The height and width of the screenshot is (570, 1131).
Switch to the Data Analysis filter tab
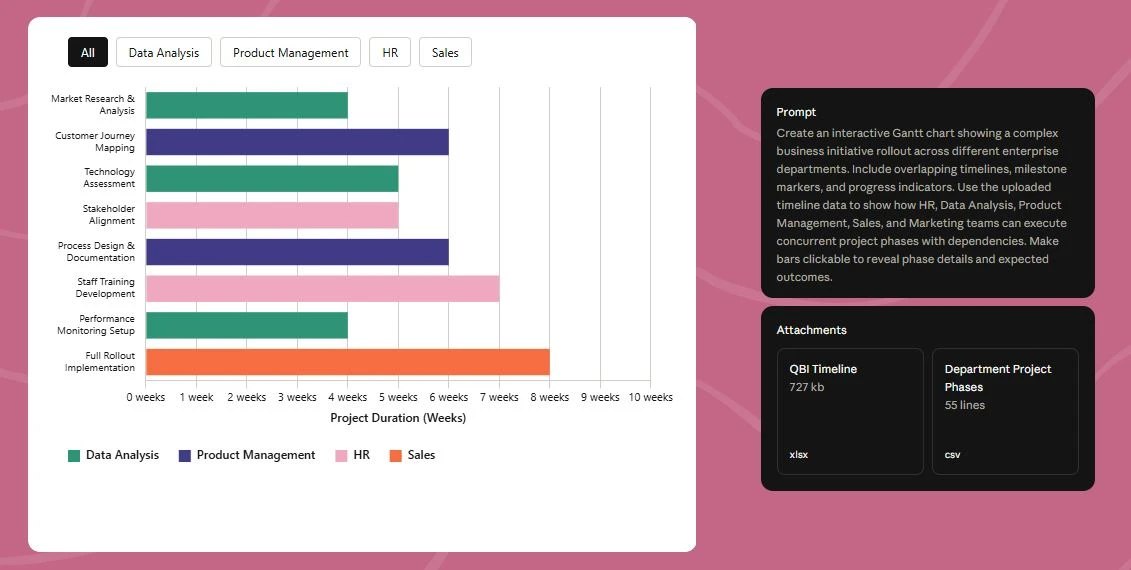pos(164,53)
